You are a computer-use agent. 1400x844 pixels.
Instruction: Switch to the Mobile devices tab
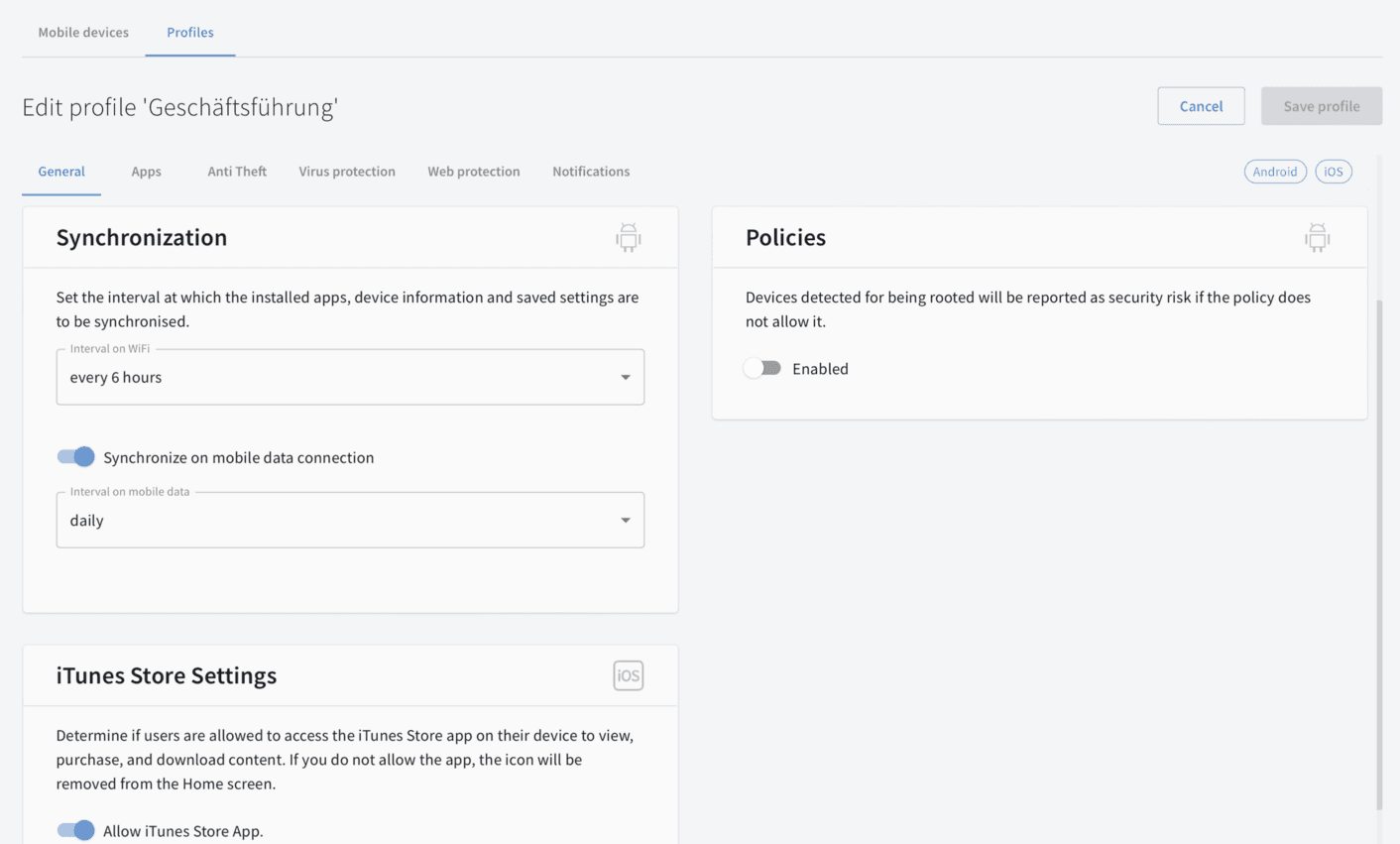coord(83,32)
